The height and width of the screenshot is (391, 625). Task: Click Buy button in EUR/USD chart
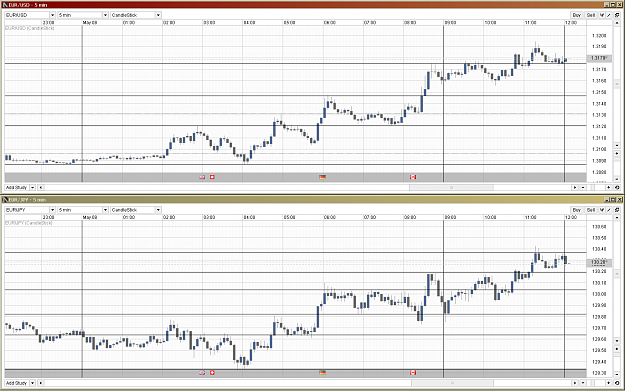tap(576, 15)
